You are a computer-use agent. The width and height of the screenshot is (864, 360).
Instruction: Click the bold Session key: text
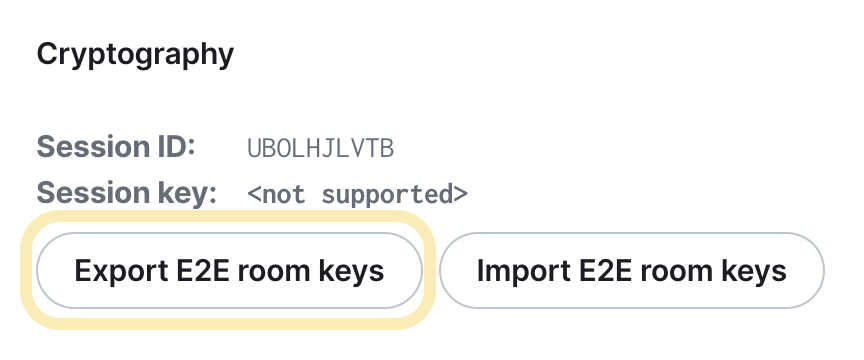[126, 193]
